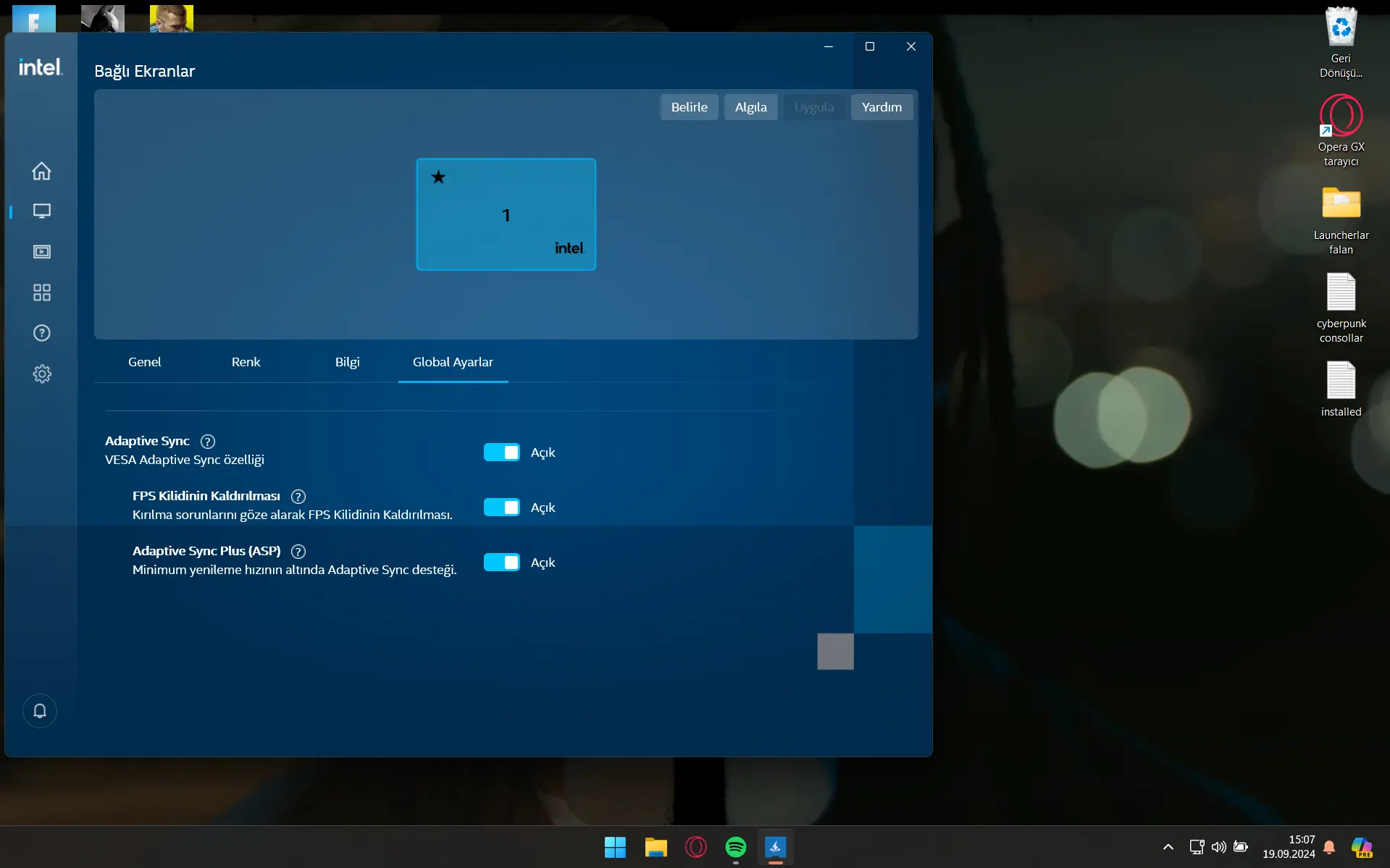Click the Intel logo in sidebar

[x=41, y=67]
